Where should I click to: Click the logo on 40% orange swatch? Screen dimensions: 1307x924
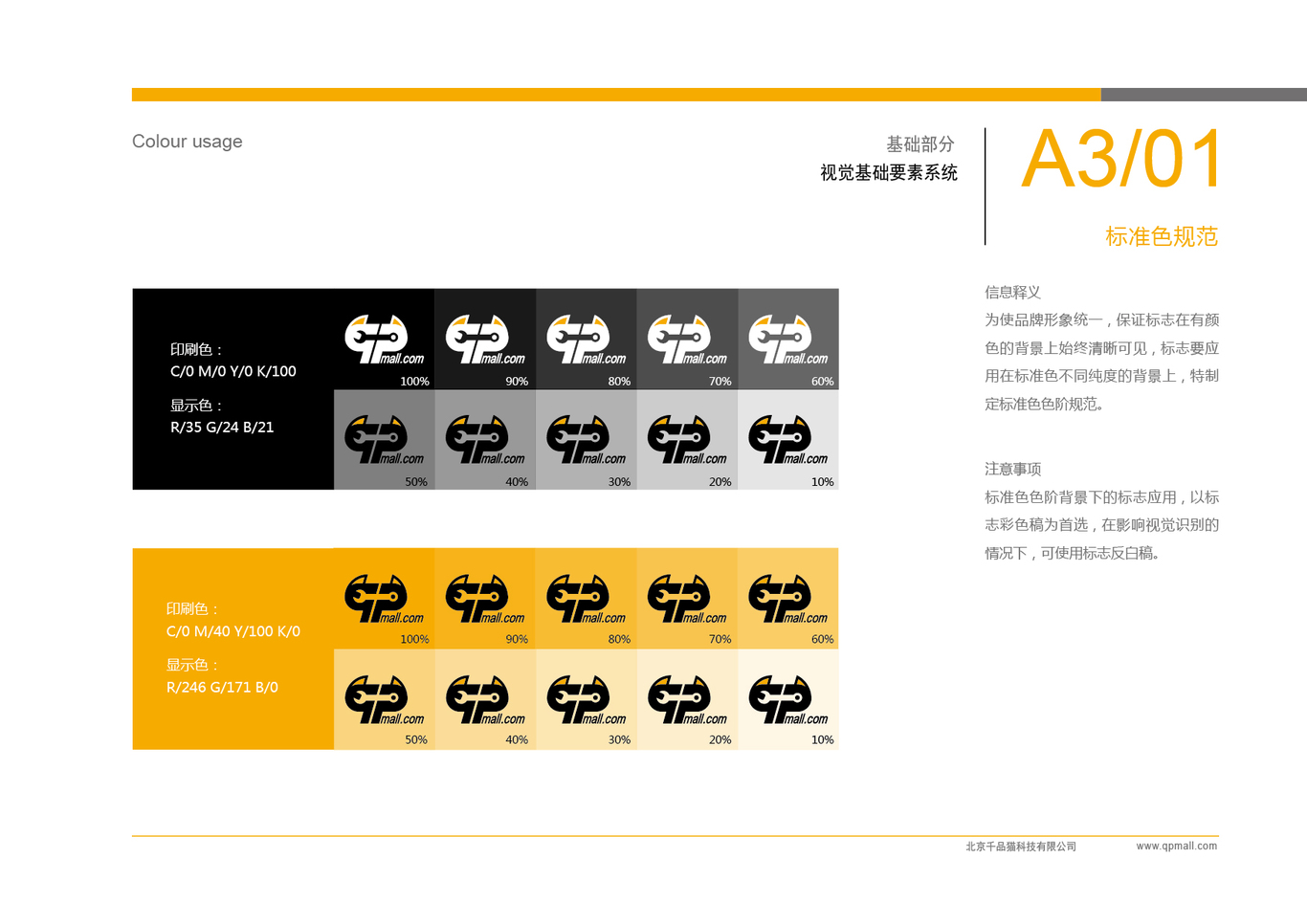pyautogui.click(x=485, y=700)
